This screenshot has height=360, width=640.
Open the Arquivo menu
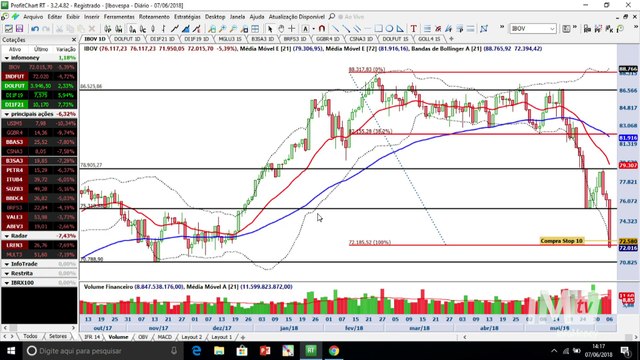tap(33, 17)
